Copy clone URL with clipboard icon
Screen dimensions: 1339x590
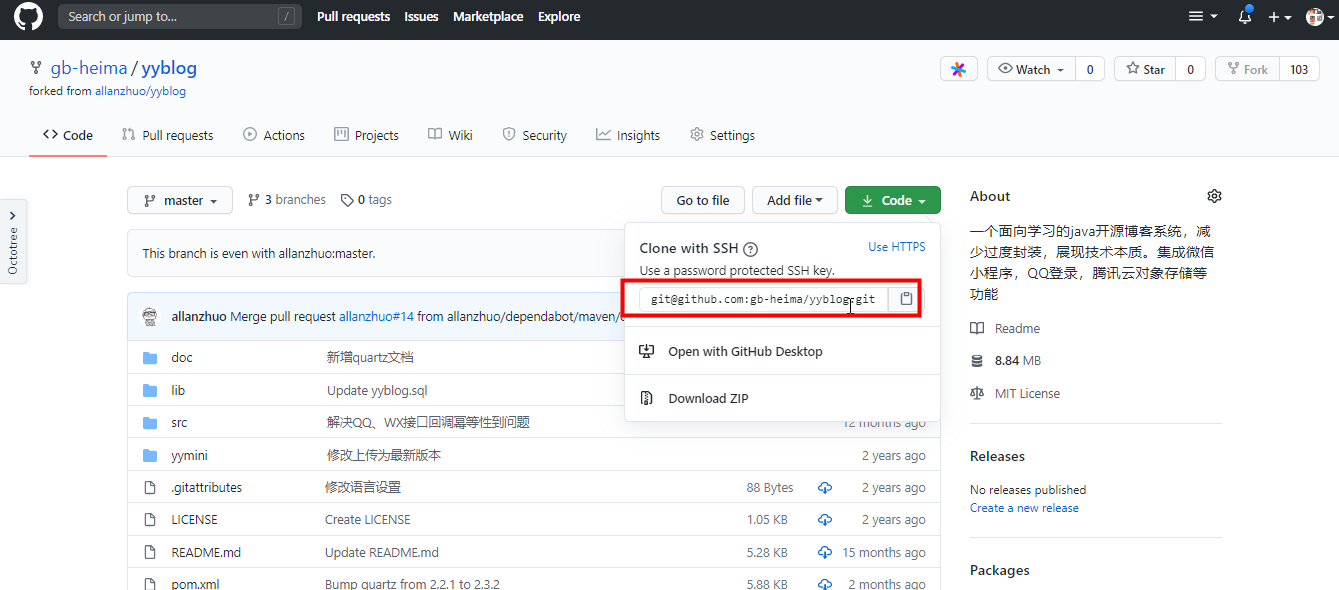pos(906,299)
